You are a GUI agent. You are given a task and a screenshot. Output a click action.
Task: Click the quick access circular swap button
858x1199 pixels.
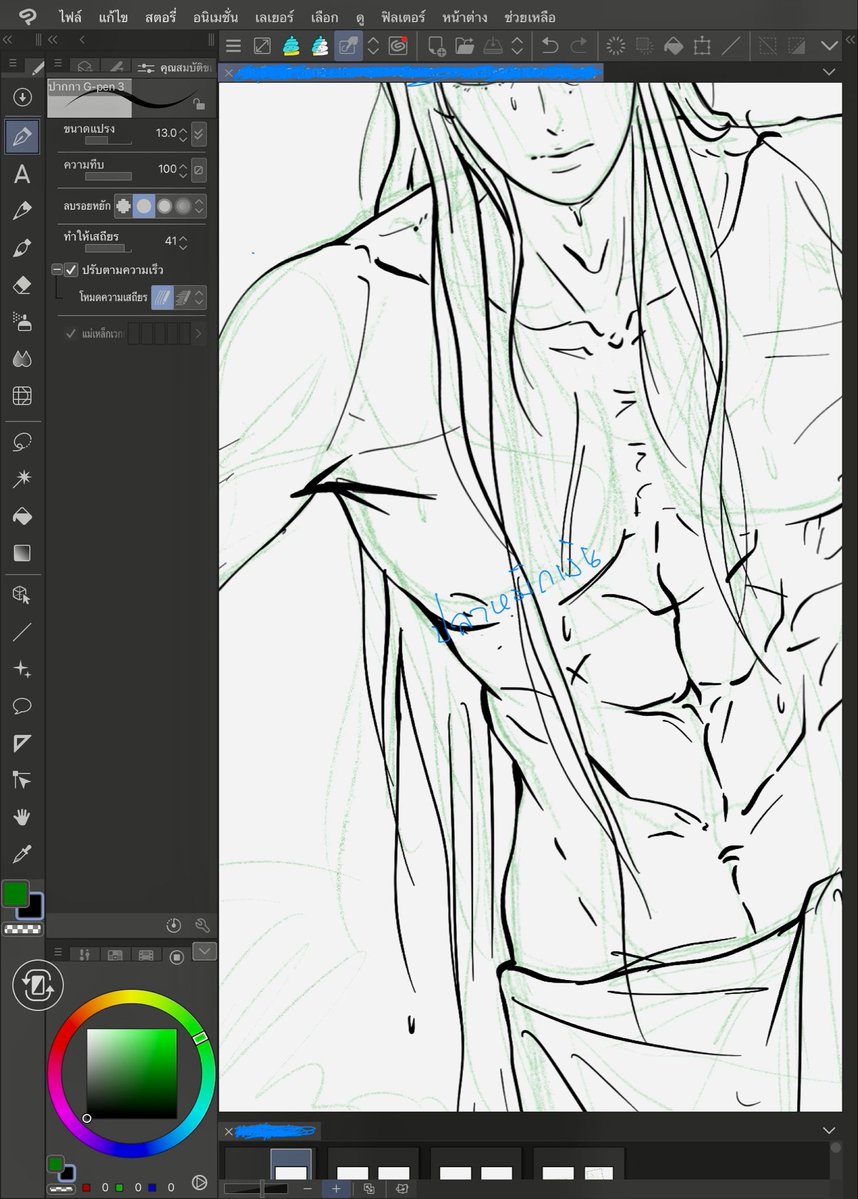coord(37,985)
